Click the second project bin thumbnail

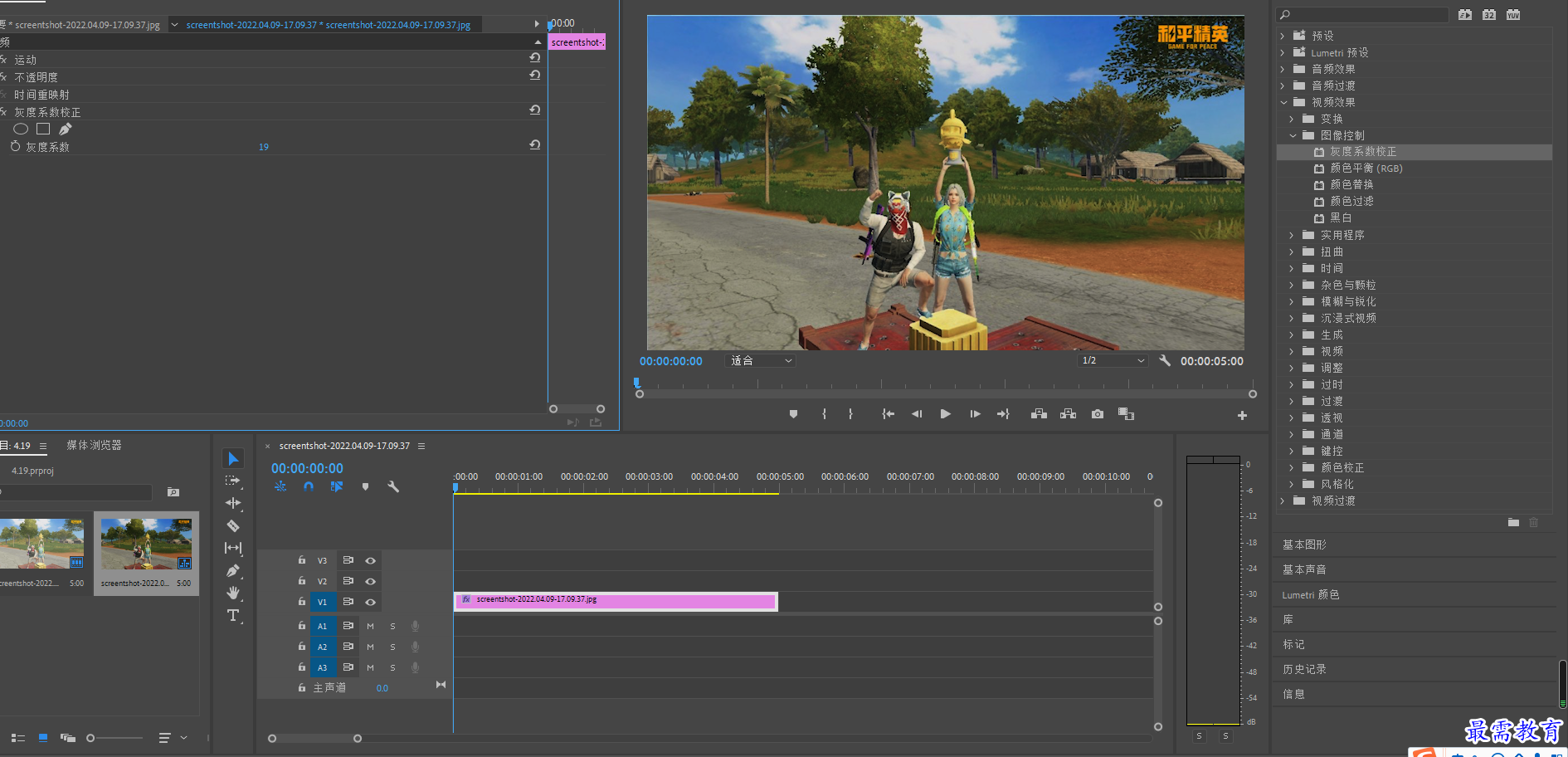click(146, 544)
